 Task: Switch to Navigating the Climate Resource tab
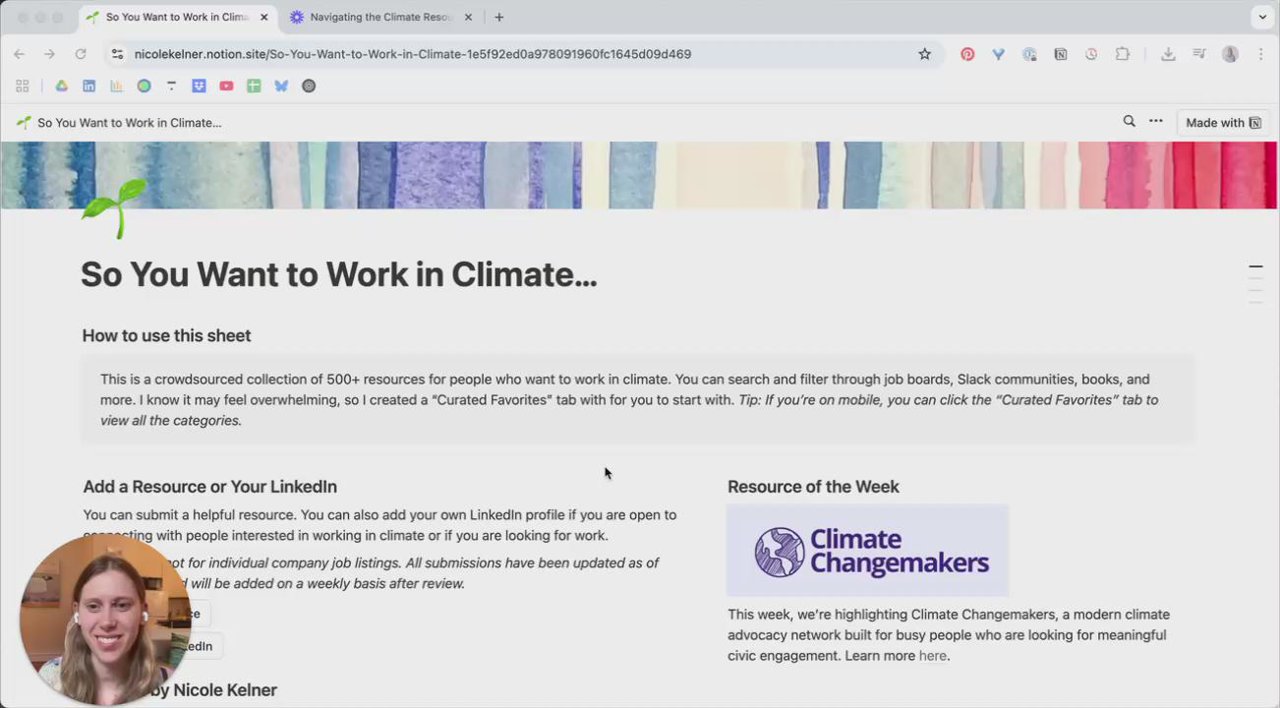[x=380, y=17]
